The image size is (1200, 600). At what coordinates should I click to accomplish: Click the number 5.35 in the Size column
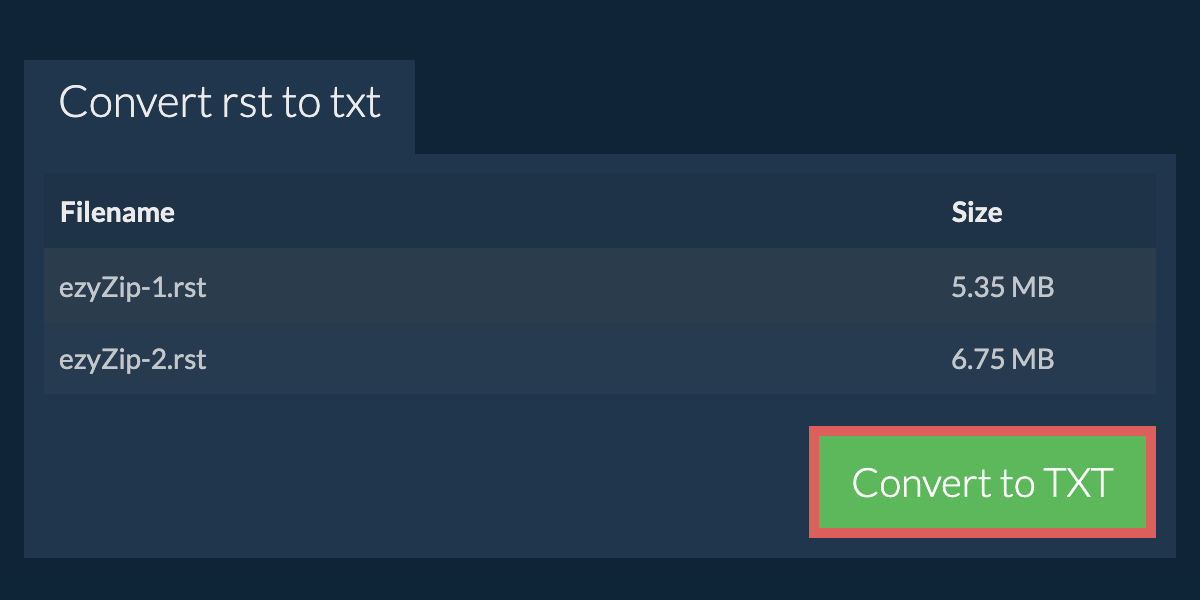(977, 288)
